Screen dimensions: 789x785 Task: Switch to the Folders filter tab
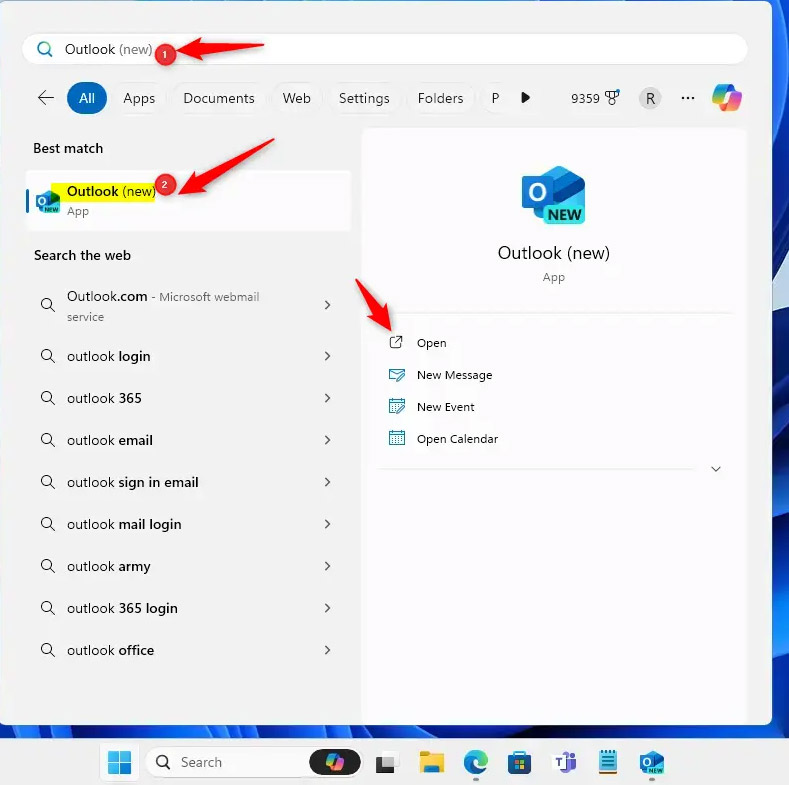coord(440,98)
